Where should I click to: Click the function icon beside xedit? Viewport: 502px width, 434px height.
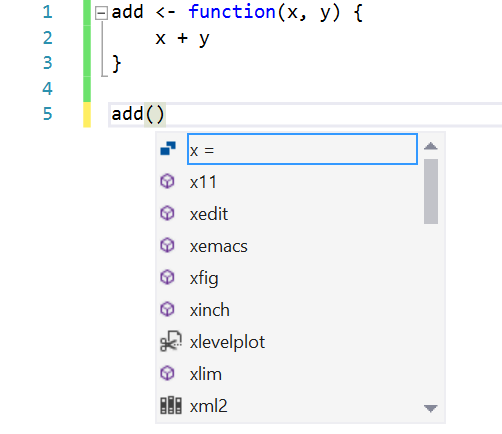click(x=167, y=213)
